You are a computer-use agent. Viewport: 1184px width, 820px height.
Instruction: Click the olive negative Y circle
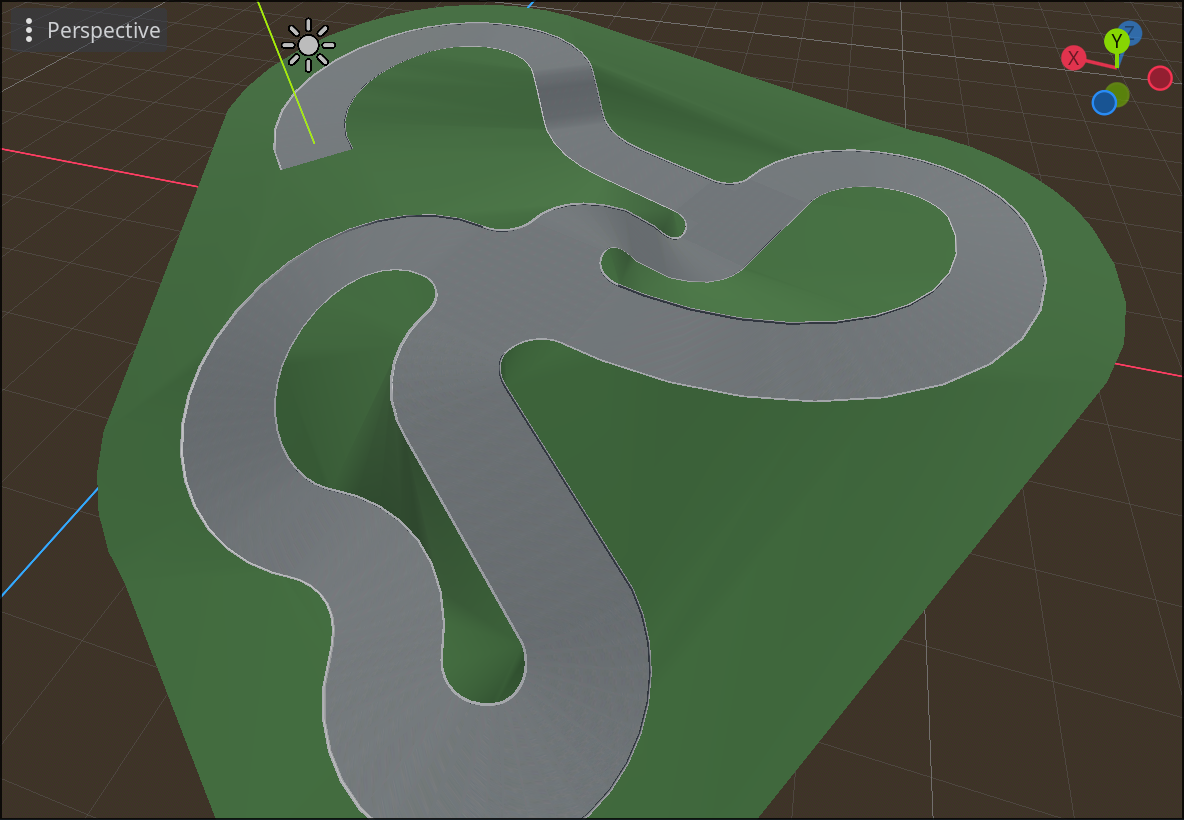pyautogui.click(x=1120, y=94)
